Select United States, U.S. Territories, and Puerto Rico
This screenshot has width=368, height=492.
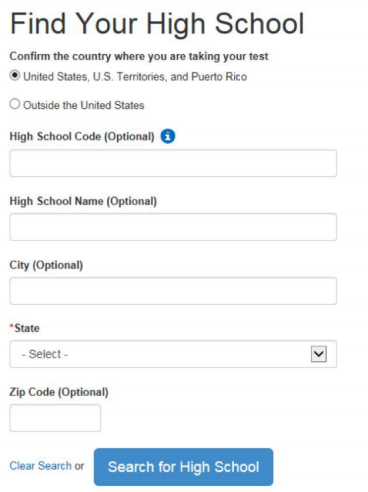coord(15,75)
